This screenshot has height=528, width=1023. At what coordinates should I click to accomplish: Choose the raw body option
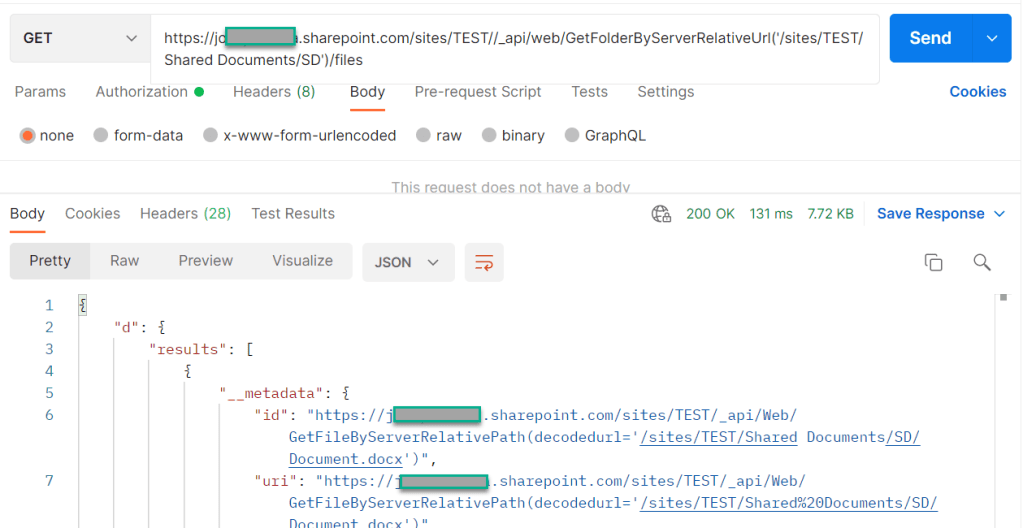[x=423, y=136]
